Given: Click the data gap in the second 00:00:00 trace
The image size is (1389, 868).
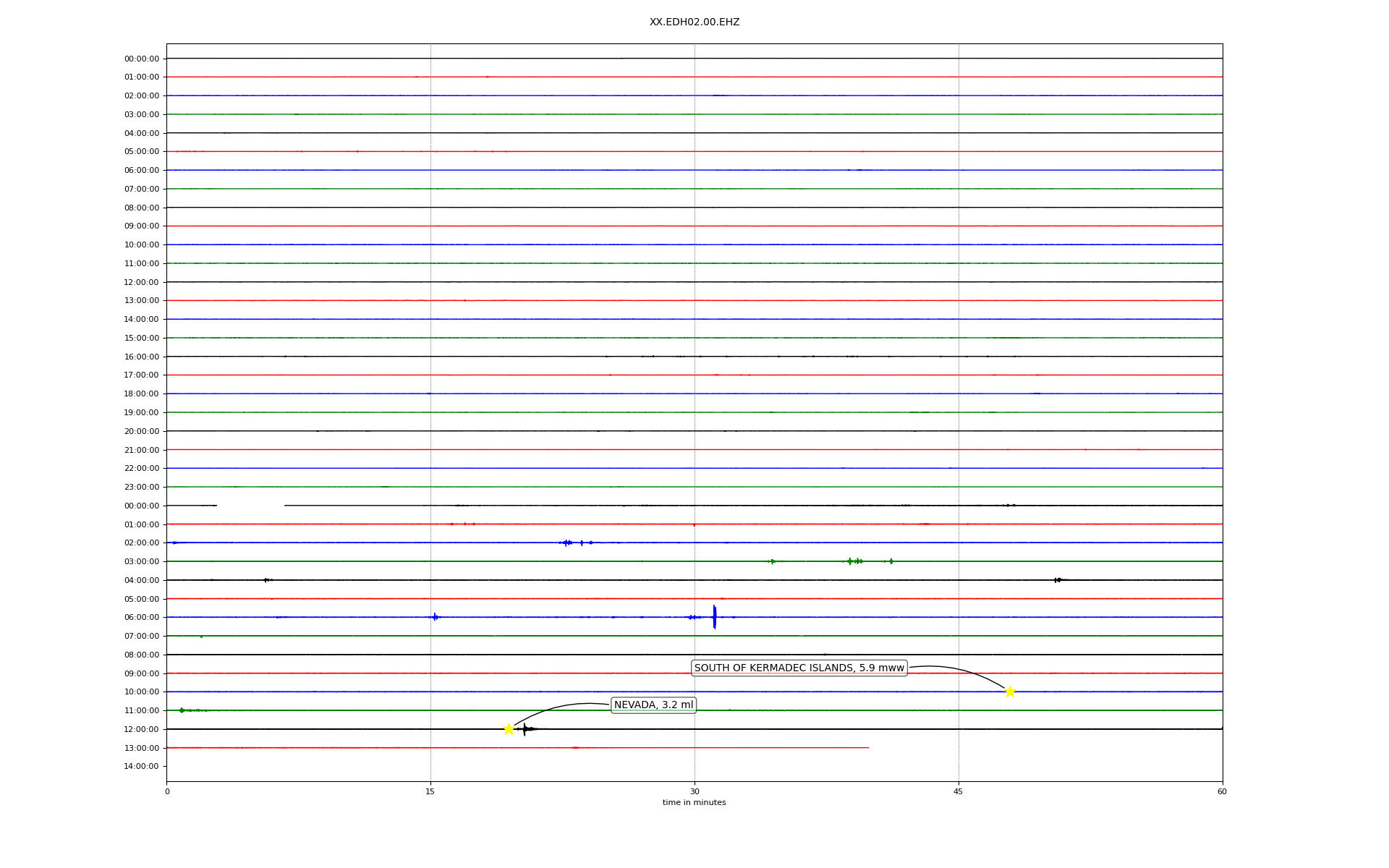Looking at the screenshot, I should click(x=250, y=506).
